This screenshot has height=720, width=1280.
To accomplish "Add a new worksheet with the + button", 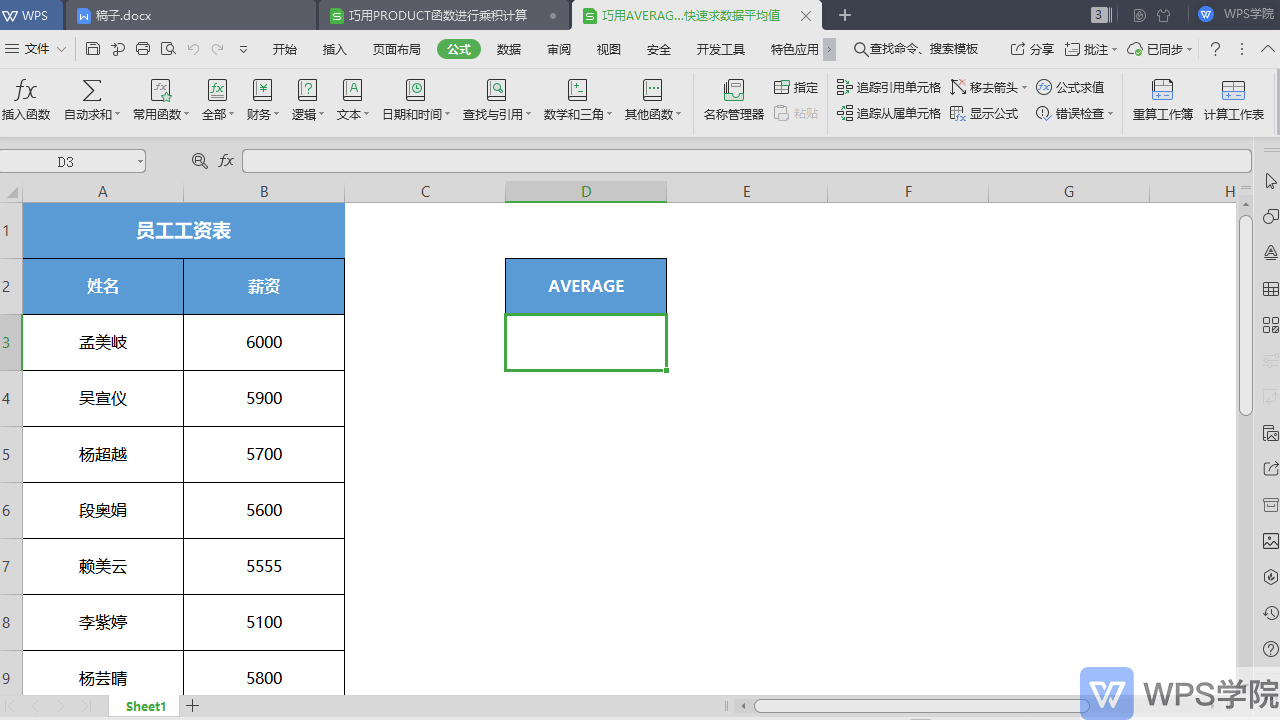I will 192,706.
